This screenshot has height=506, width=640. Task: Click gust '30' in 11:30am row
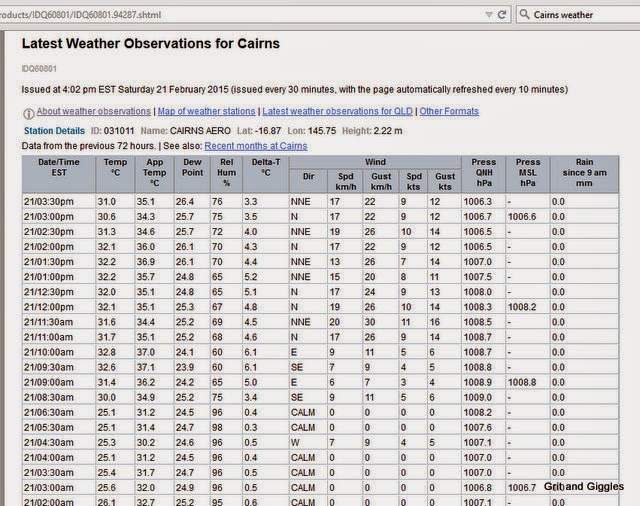[370, 322]
